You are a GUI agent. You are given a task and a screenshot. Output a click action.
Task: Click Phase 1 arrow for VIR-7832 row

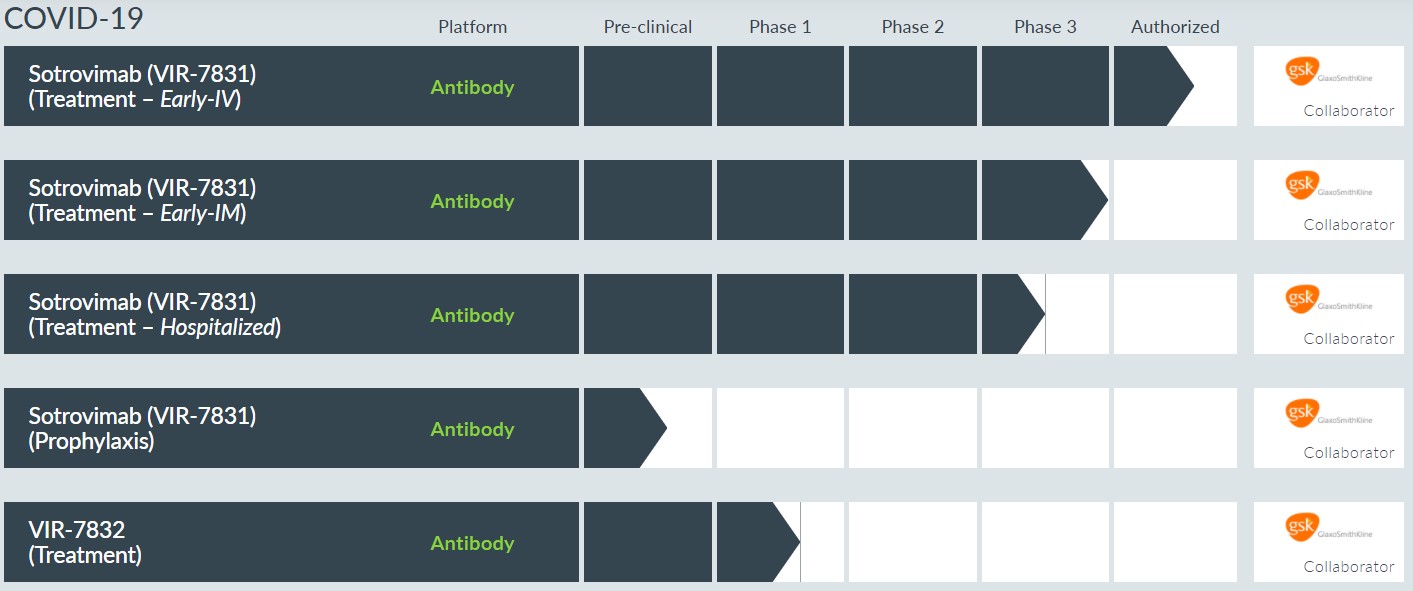pos(757,542)
